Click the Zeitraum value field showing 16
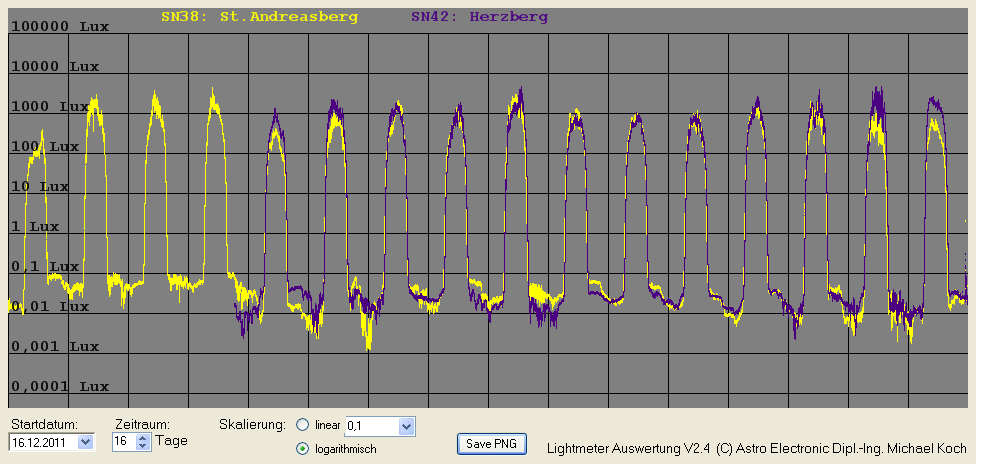Screen dimensions: 981x476 (x=122, y=441)
